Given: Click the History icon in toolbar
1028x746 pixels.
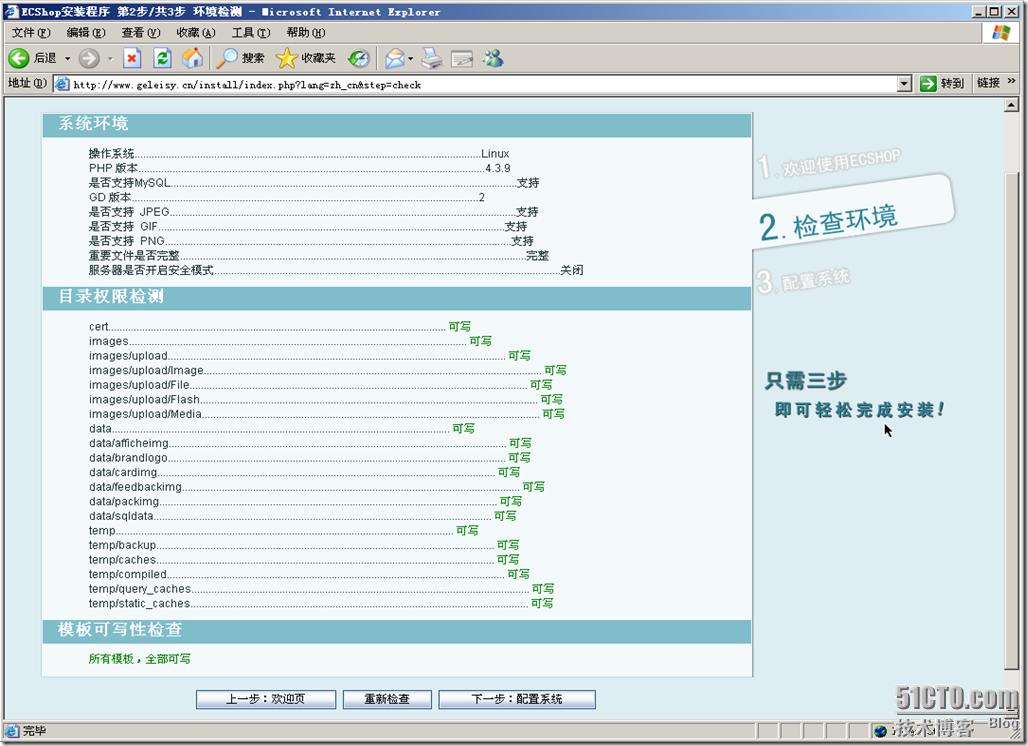Looking at the screenshot, I should tap(359, 58).
